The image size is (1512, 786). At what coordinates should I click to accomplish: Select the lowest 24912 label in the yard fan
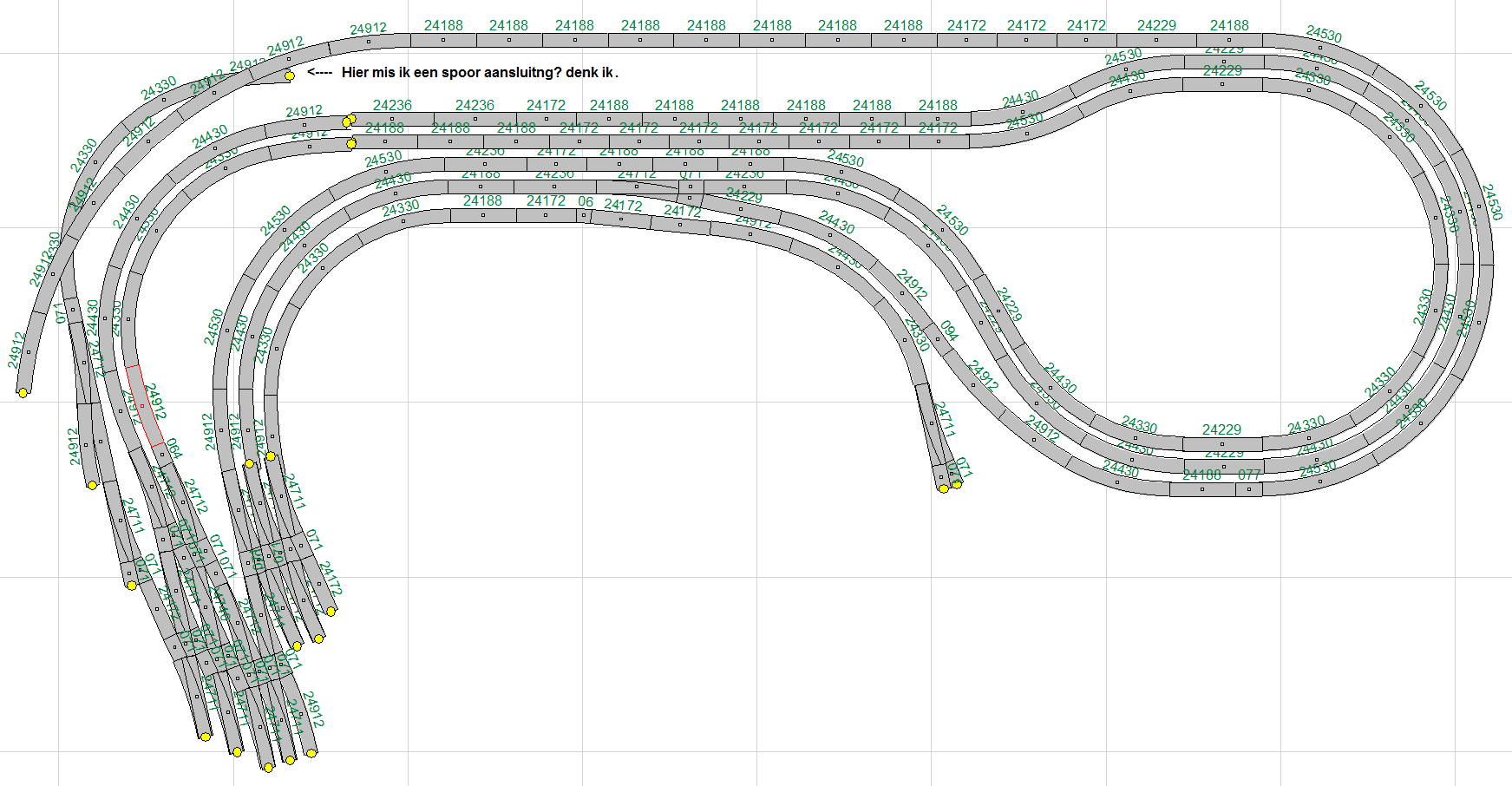coord(312,710)
